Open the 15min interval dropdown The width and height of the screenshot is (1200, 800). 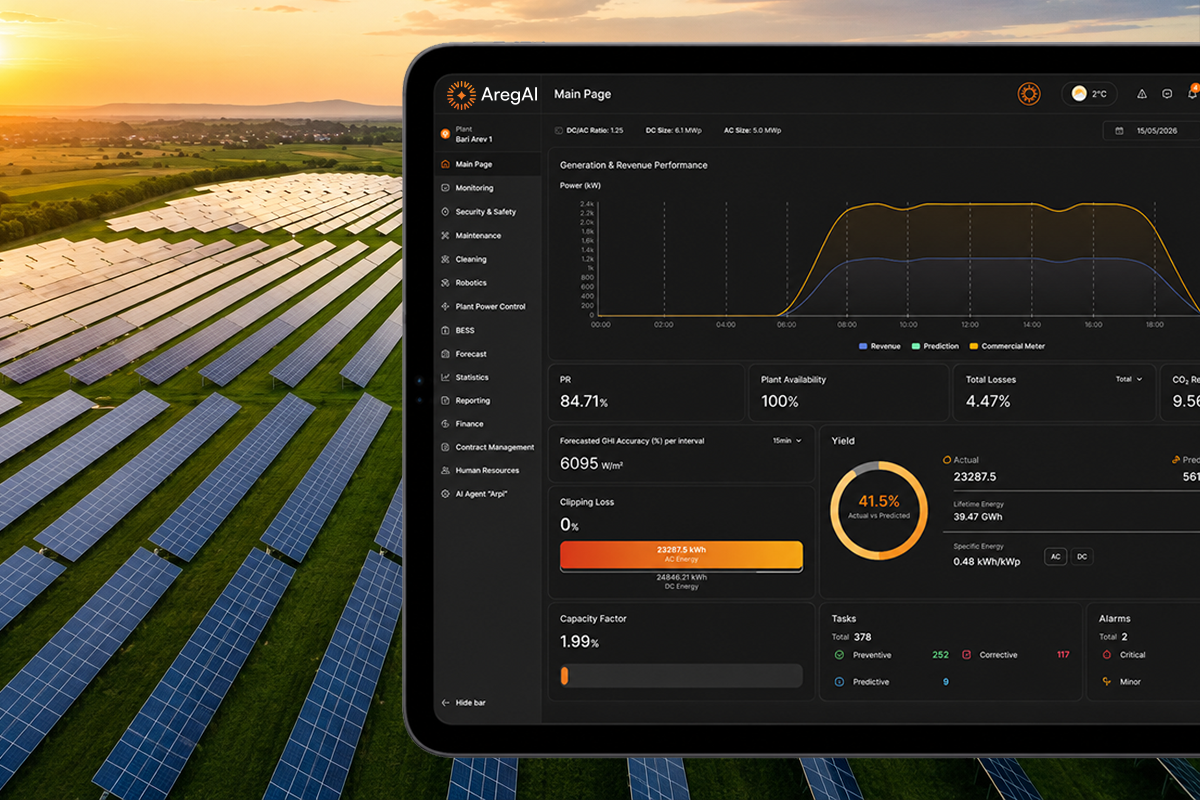pos(787,440)
